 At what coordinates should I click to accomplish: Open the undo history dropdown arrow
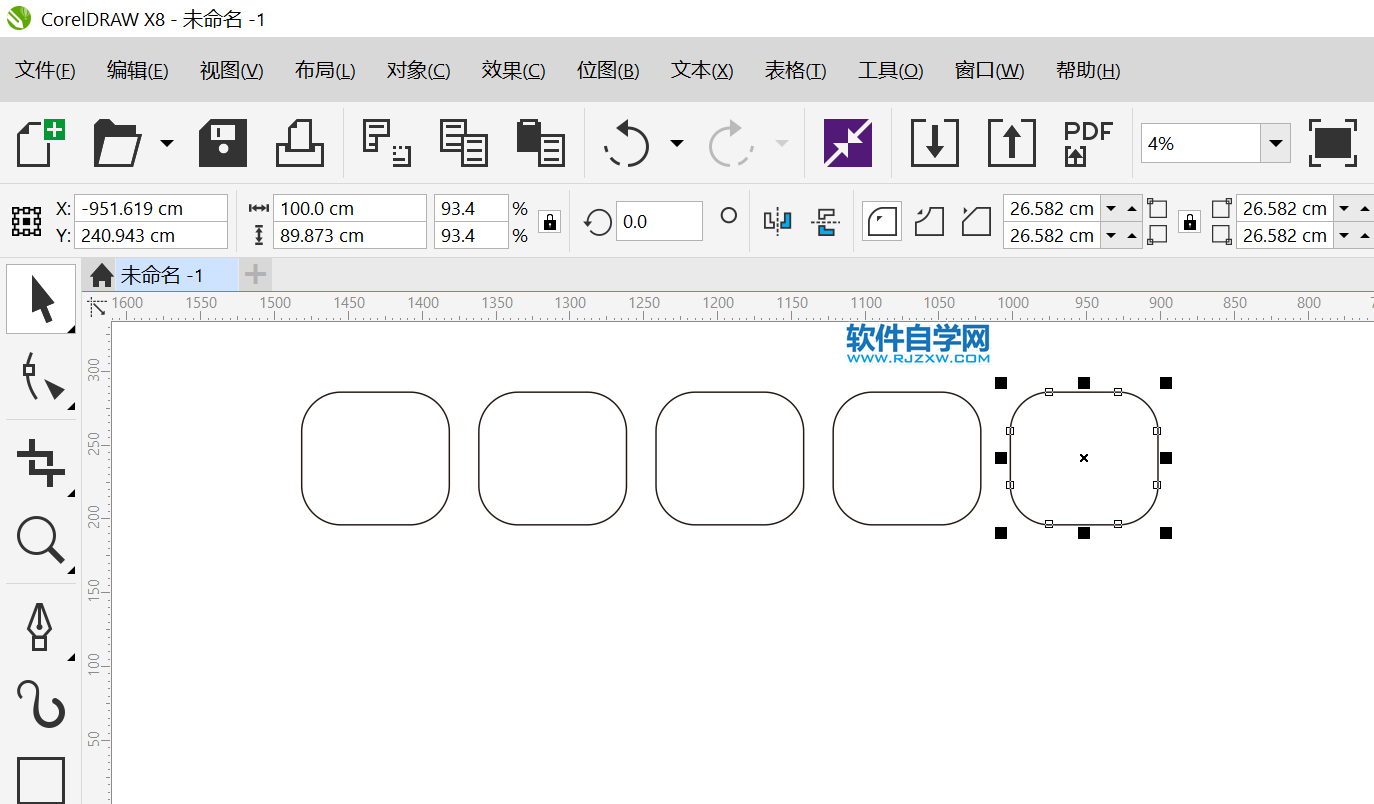pos(677,143)
